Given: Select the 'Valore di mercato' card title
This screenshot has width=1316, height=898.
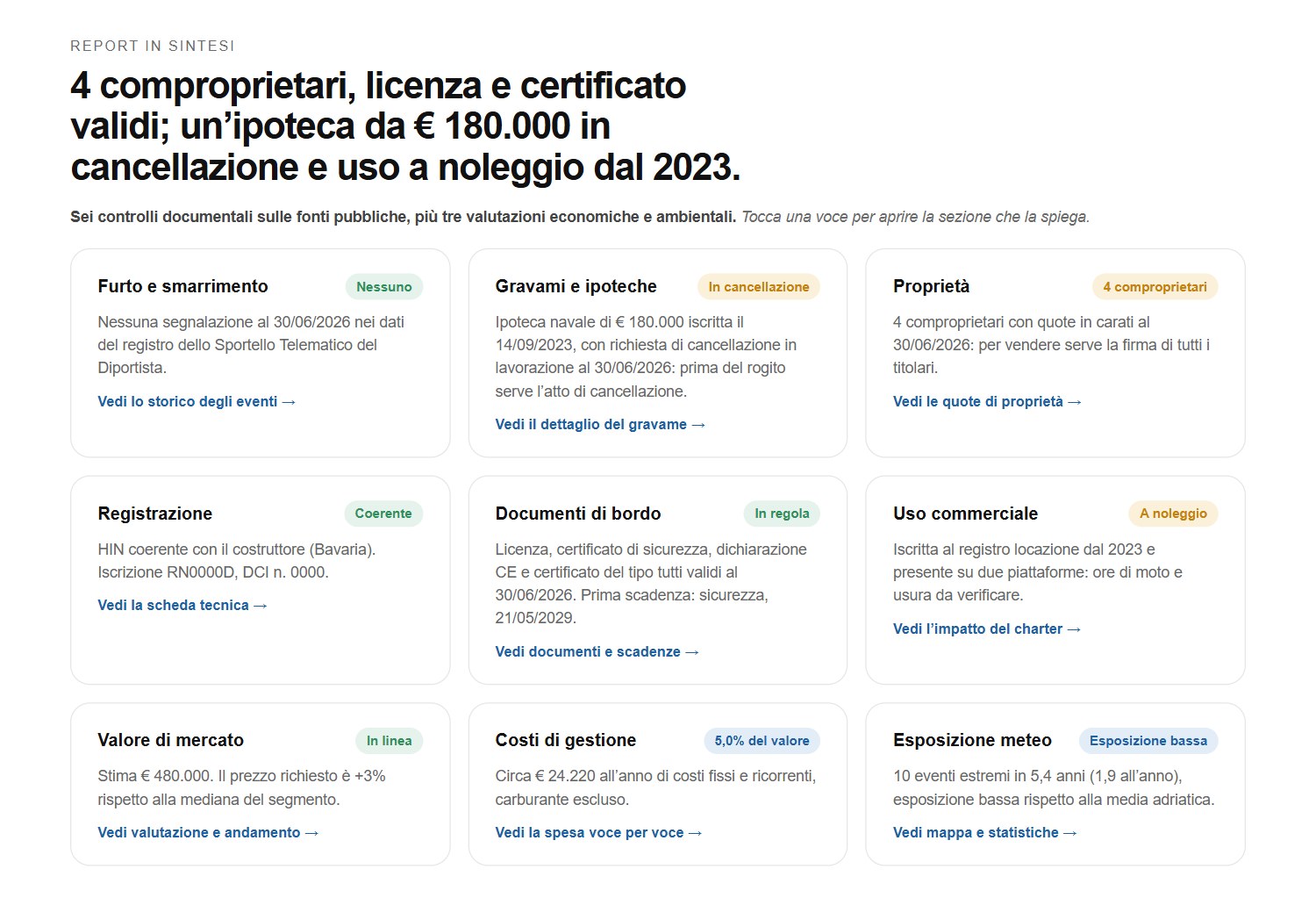Looking at the screenshot, I should point(170,740).
